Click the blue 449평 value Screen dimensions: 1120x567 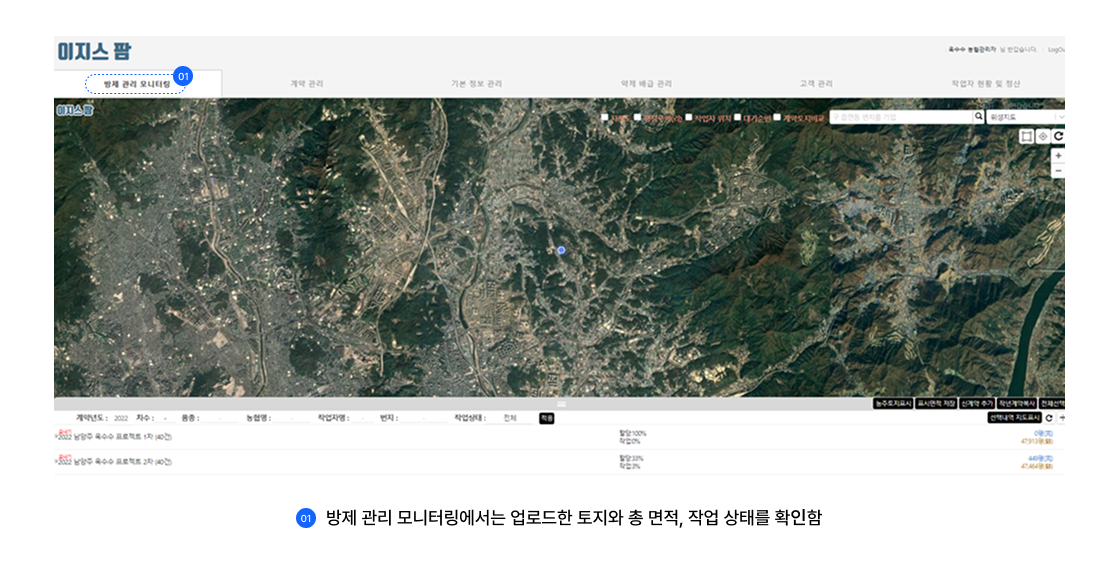coord(1041,458)
